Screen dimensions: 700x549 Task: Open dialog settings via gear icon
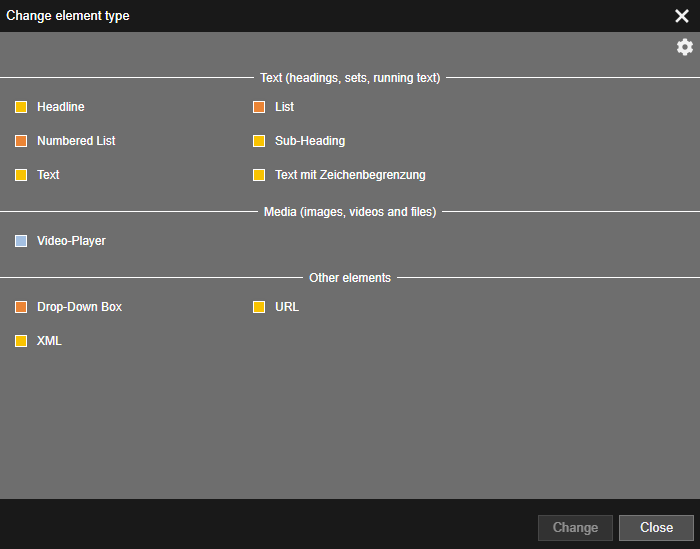684,47
